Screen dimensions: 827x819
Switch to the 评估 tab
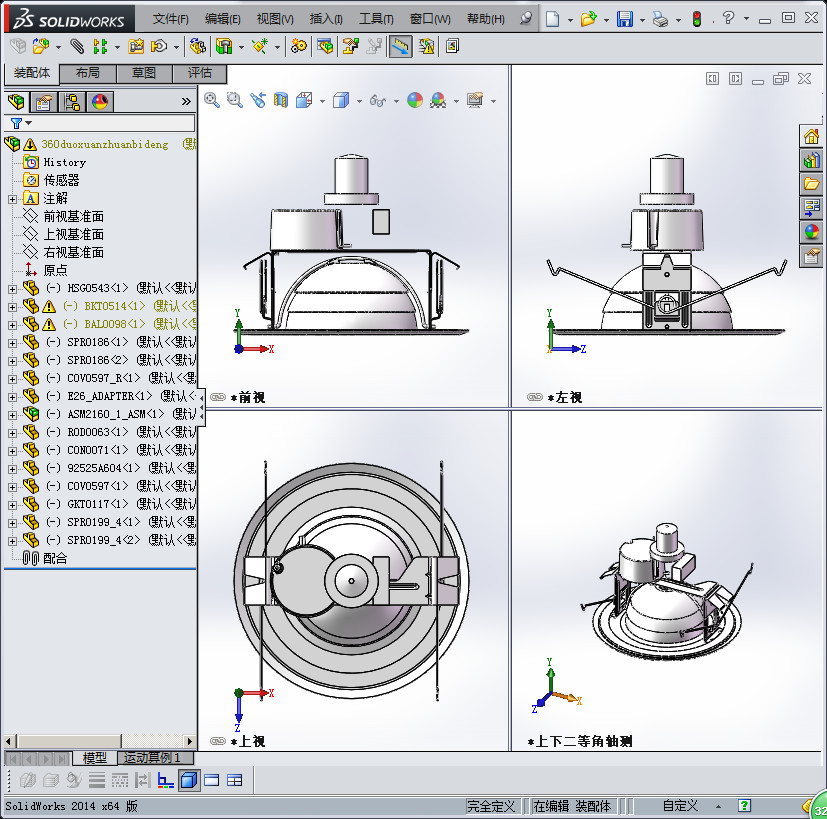(199, 73)
